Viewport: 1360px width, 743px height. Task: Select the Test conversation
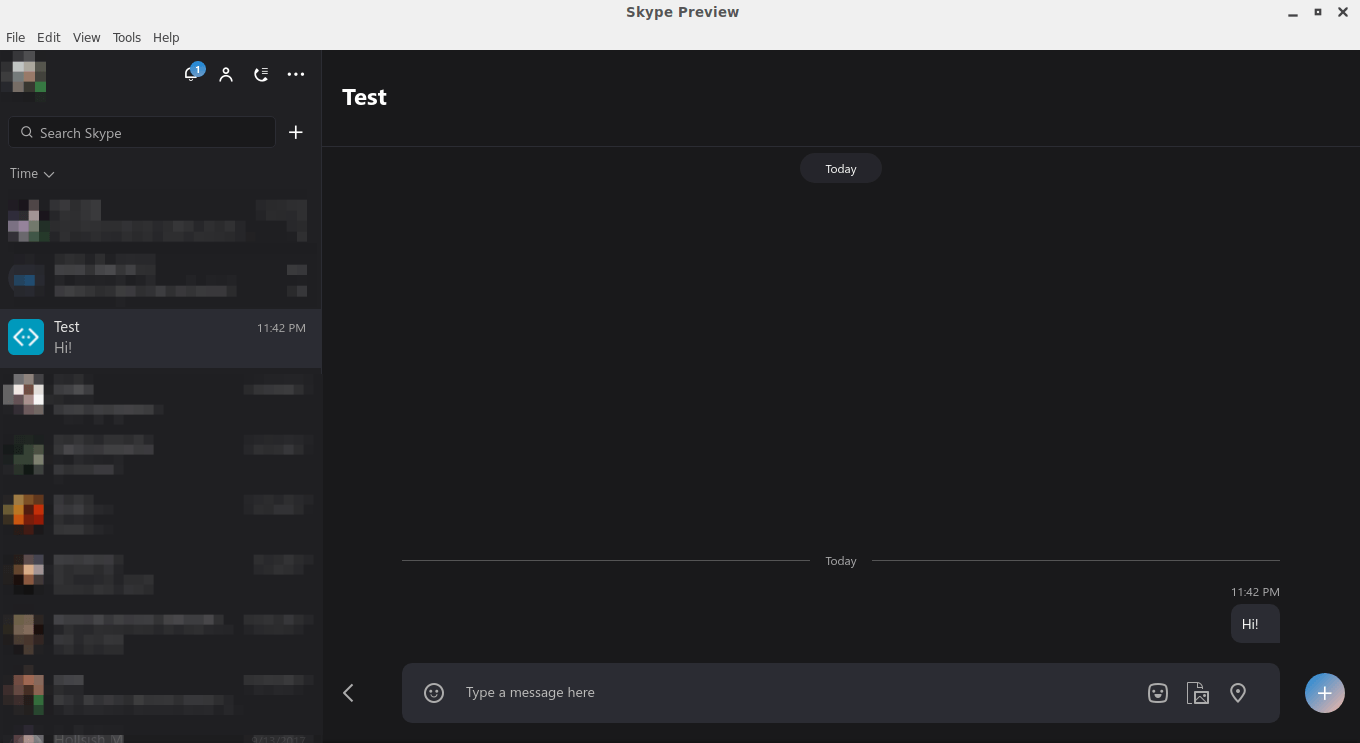click(x=160, y=337)
